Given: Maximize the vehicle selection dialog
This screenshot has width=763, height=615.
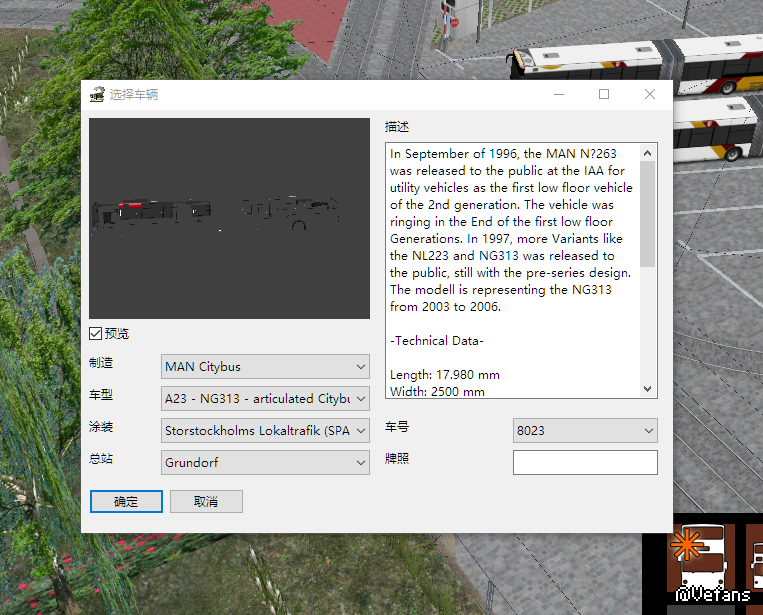Looking at the screenshot, I should pyautogui.click(x=604, y=94).
